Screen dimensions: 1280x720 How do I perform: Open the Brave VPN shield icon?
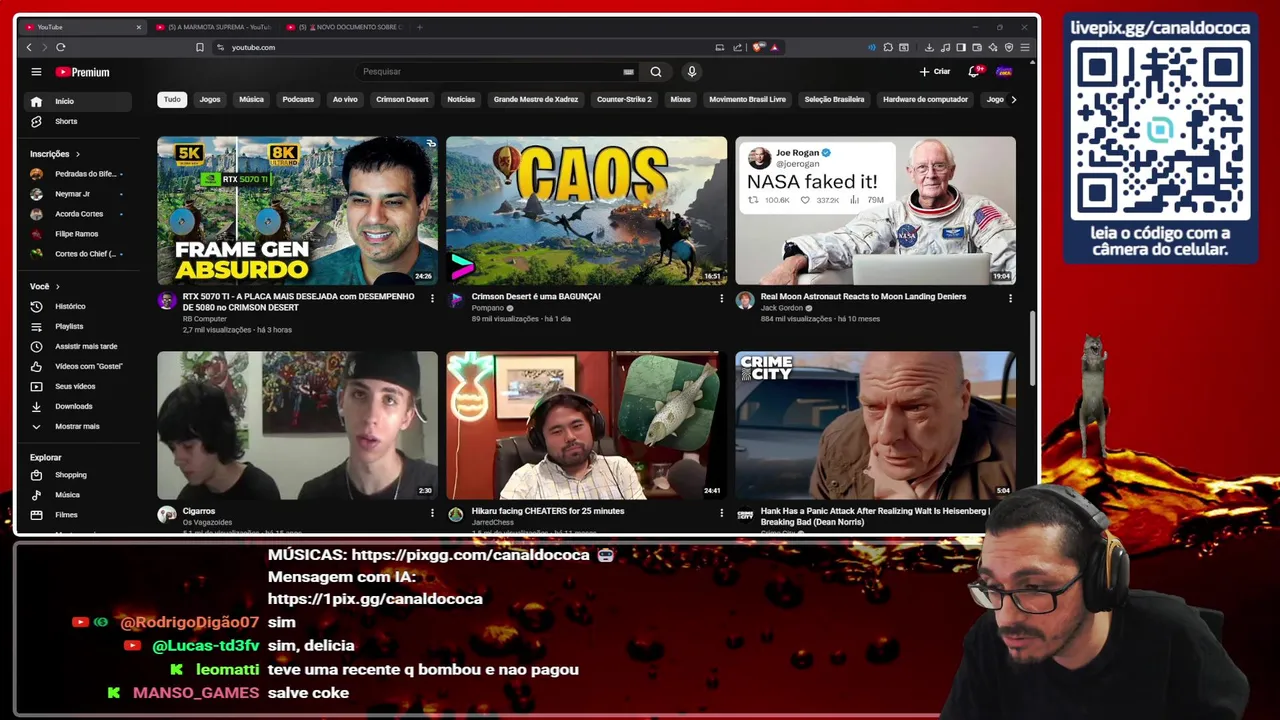[1009, 47]
